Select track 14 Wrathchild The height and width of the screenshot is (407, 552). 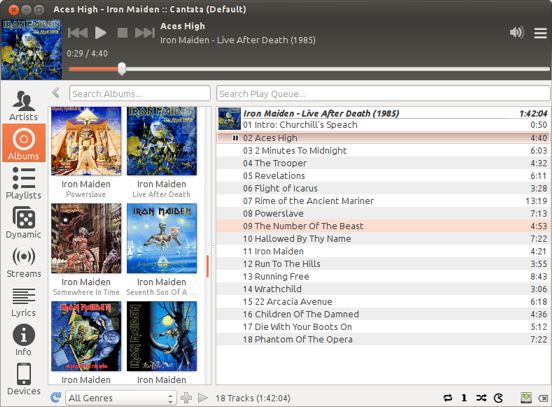coord(383,289)
